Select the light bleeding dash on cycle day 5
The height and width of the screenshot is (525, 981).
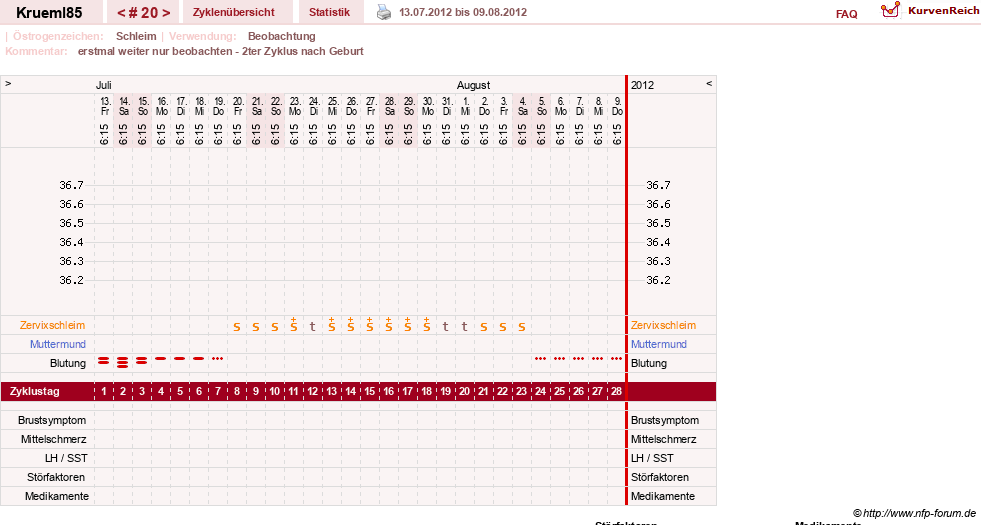point(180,359)
